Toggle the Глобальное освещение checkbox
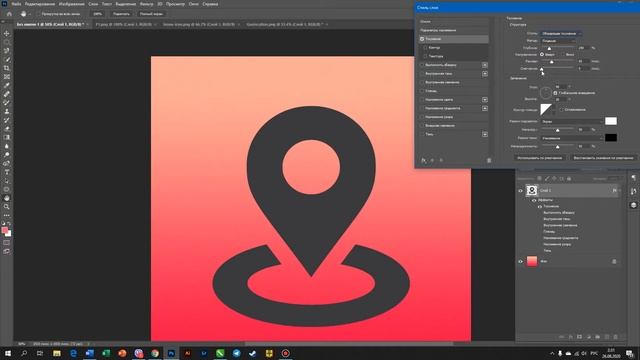The image size is (640, 360). click(x=556, y=93)
